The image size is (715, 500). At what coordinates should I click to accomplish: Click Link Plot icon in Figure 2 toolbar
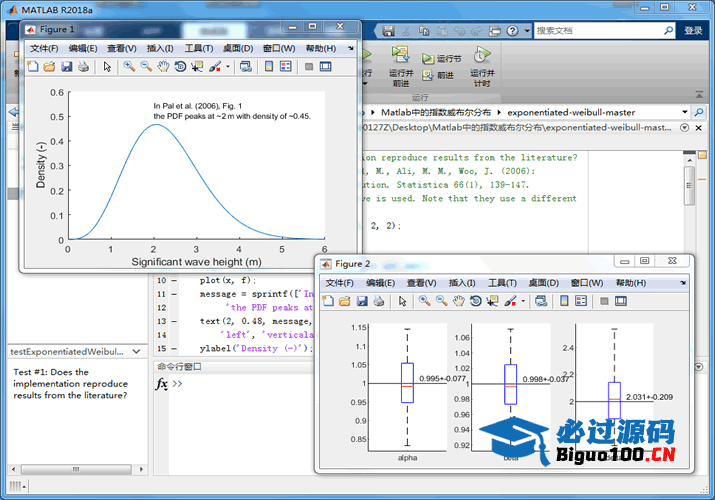(541, 301)
